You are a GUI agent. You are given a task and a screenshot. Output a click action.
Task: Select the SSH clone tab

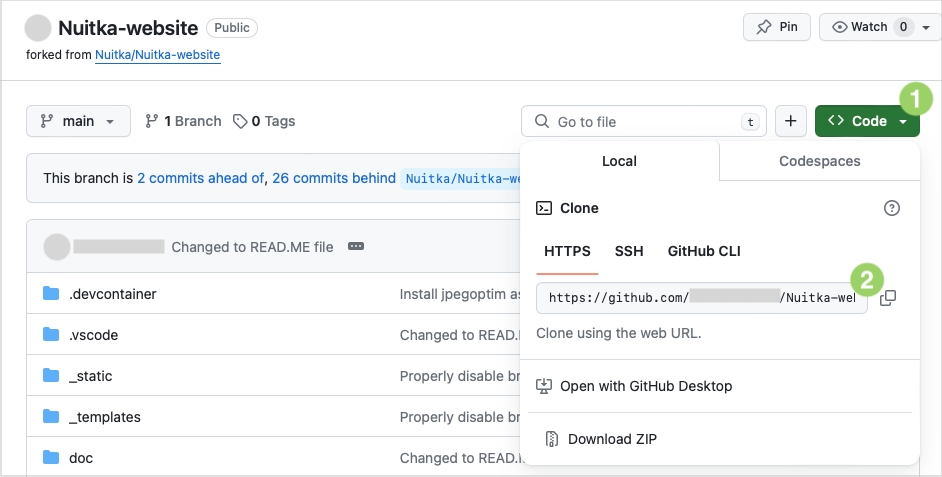(629, 251)
